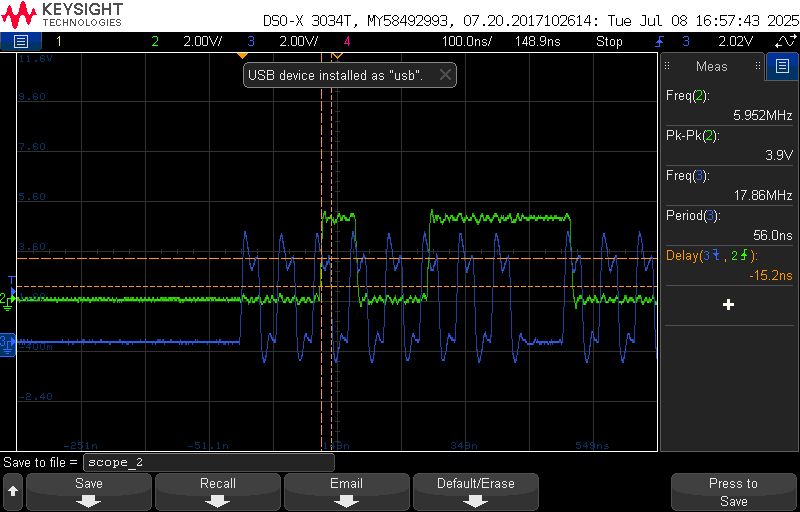Open the Recall softkey menu
The height and width of the screenshot is (512, 800).
(217, 491)
